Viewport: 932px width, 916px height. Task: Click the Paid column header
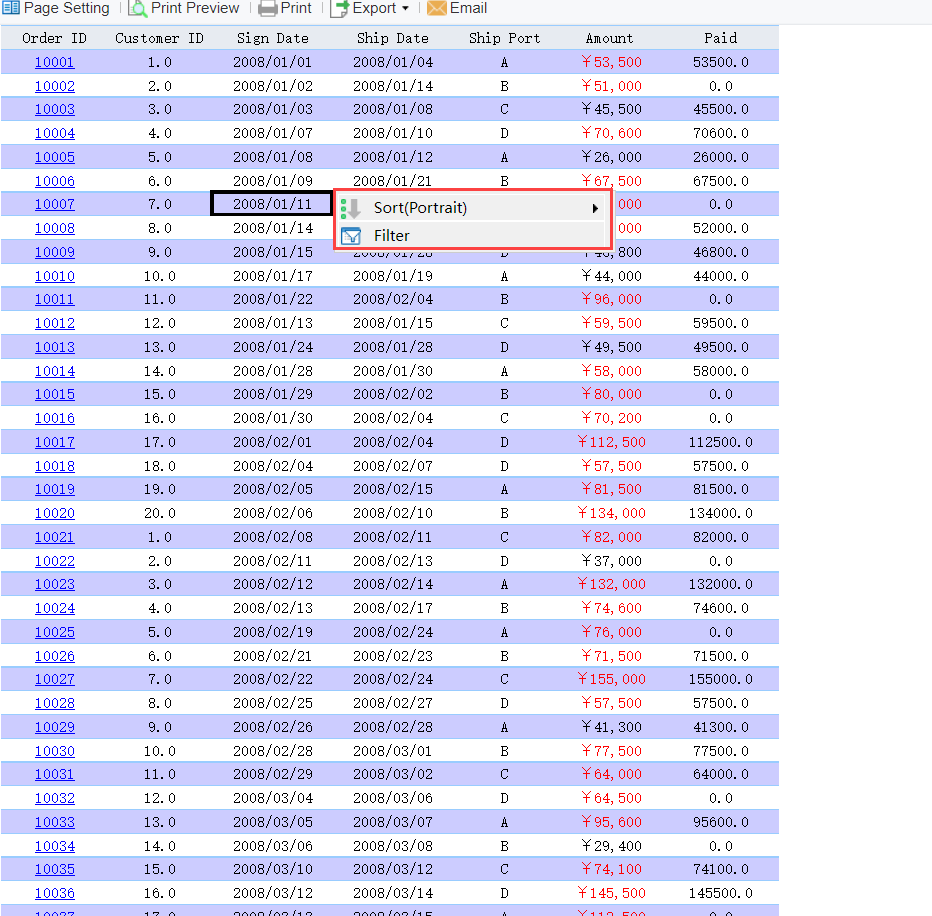pyautogui.click(x=720, y=38)
